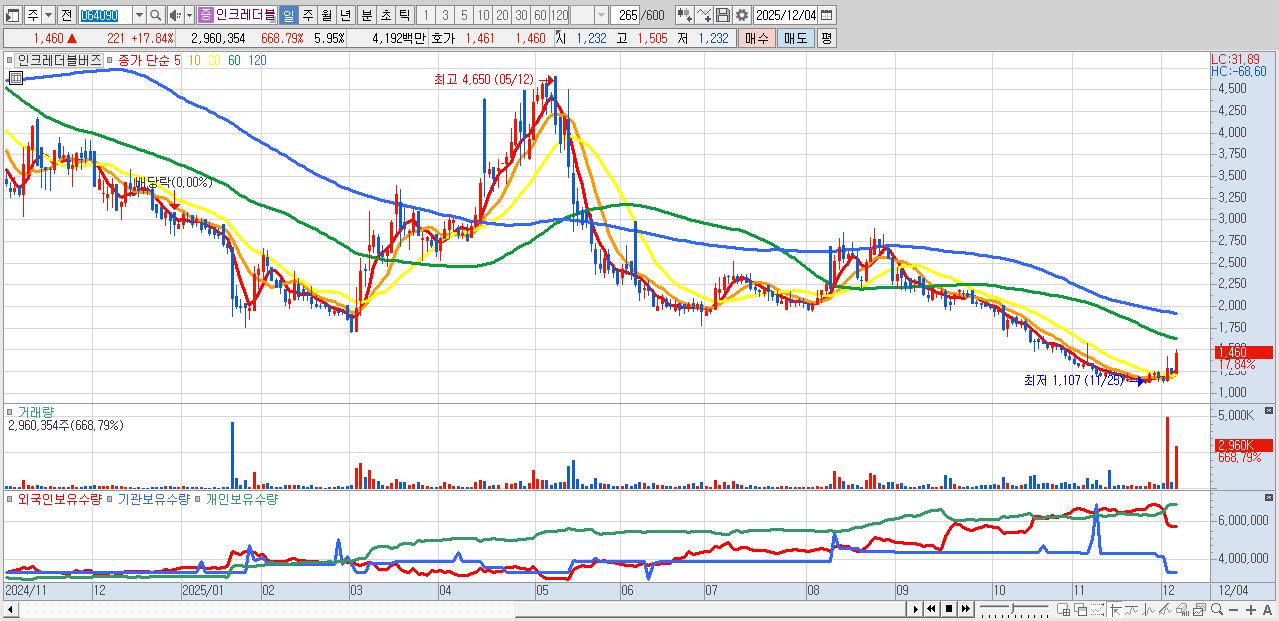Toggle the crosshair cursor icon in bottom bar
This screenshot has width=1279, height=621.
coord(1115,610)
